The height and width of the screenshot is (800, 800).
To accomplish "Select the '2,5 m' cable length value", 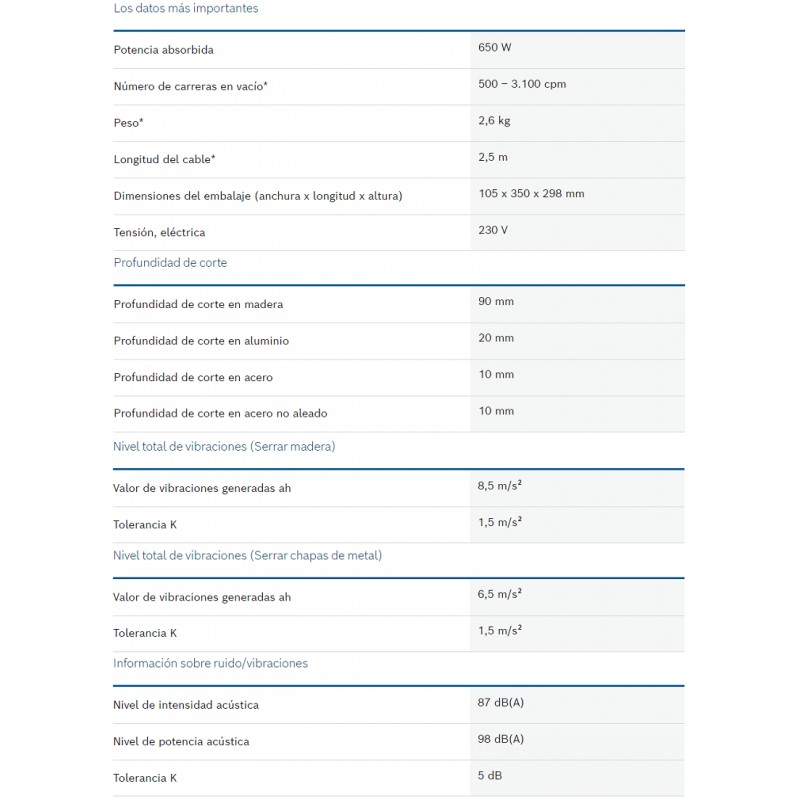I will pos(493,157).
